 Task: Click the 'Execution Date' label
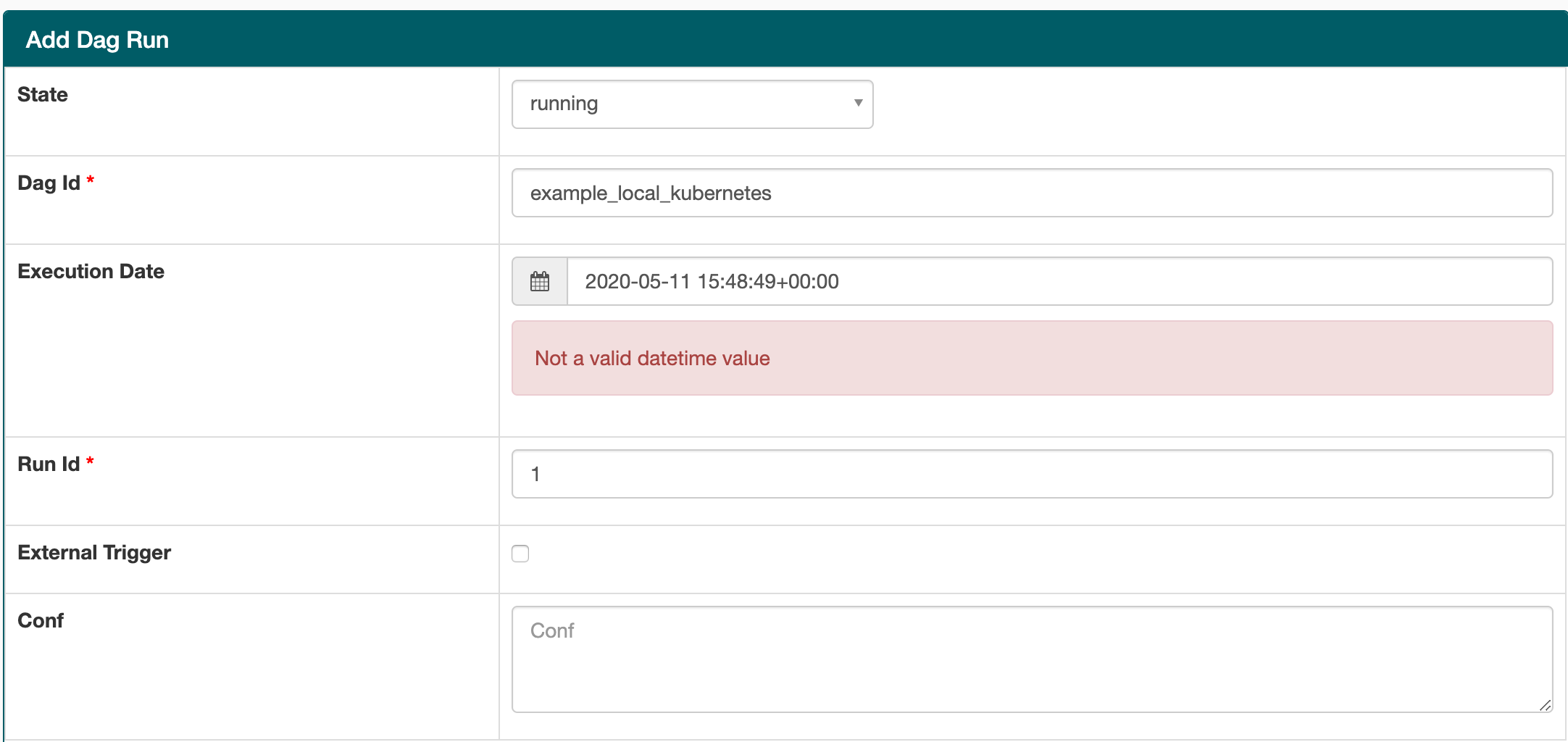(x=91, y=271)
